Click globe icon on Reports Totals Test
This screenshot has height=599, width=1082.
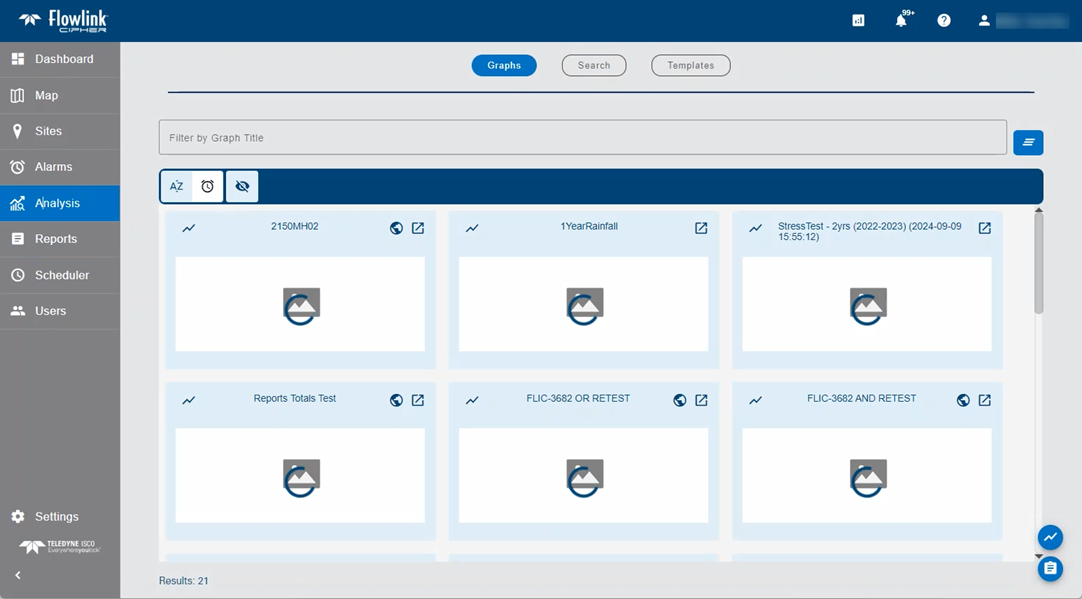396,400
